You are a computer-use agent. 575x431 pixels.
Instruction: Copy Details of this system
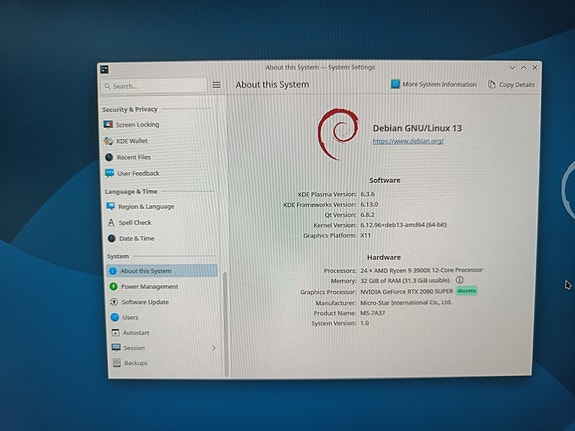point(511,84)
